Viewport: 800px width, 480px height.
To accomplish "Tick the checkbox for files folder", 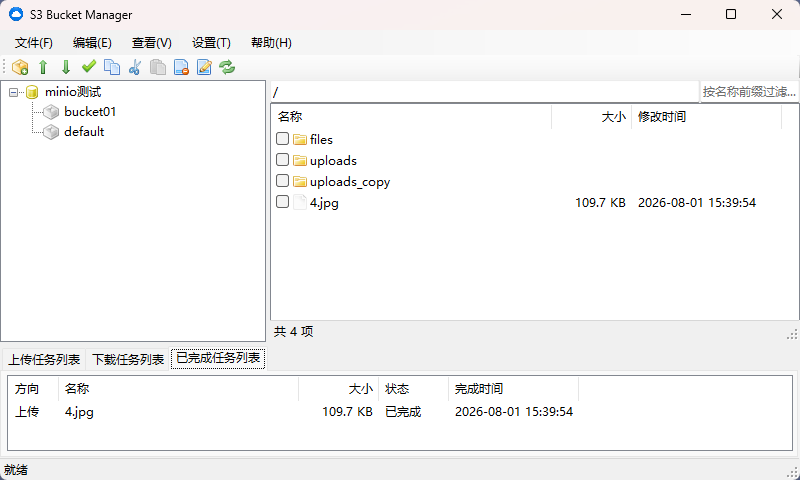I will pos(282,139).
